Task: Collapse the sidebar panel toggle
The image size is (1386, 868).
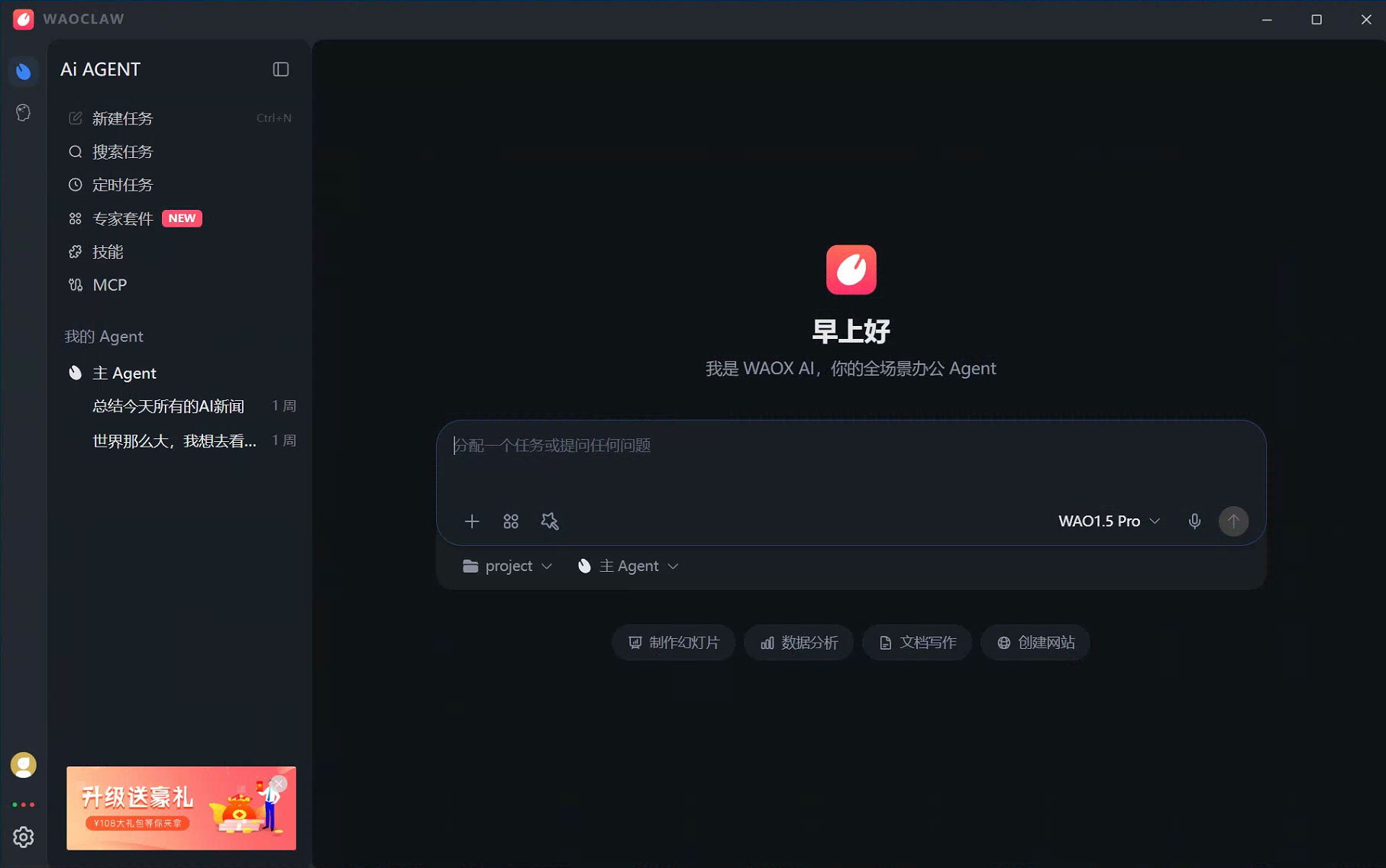Action: point(281,69)
